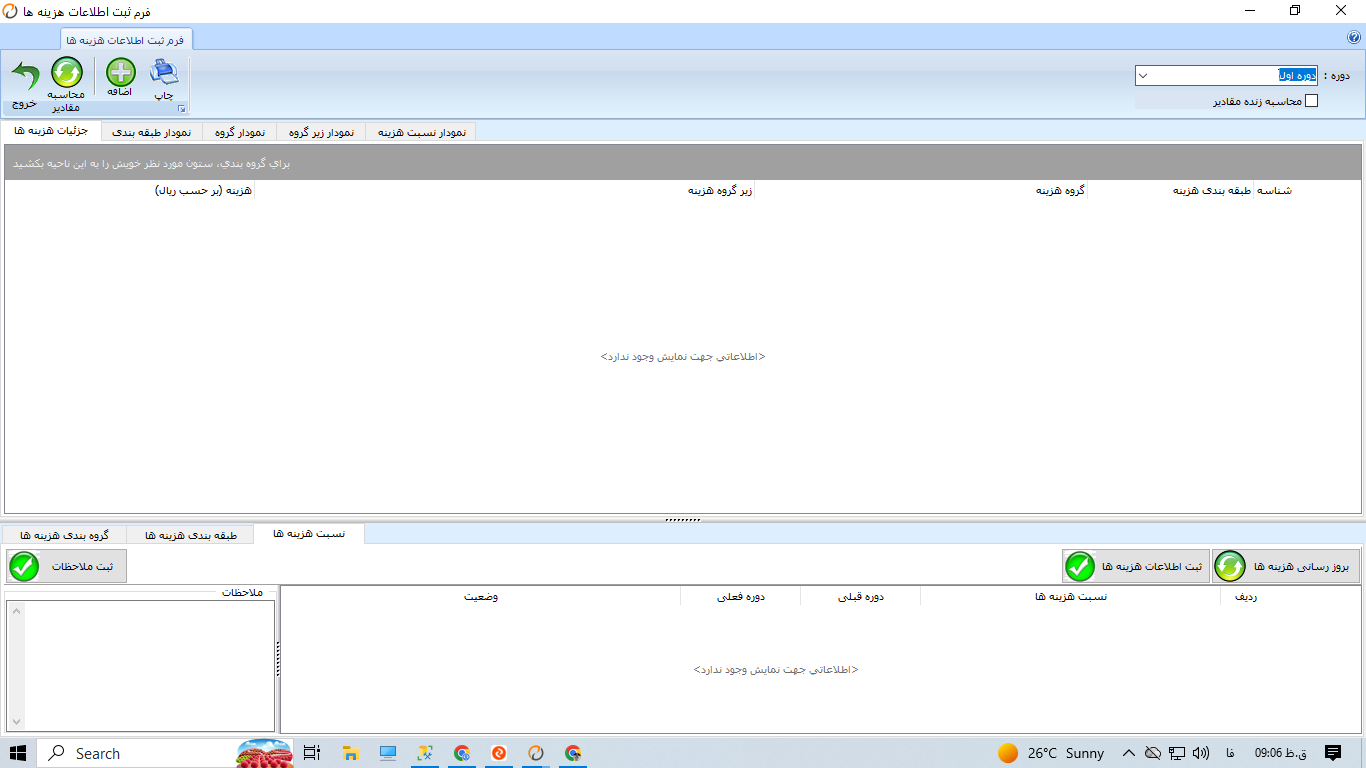Click inside the ملاحظات notes text box
The width and height of the screenshot is (1366, 768).
tap(148, 666)
